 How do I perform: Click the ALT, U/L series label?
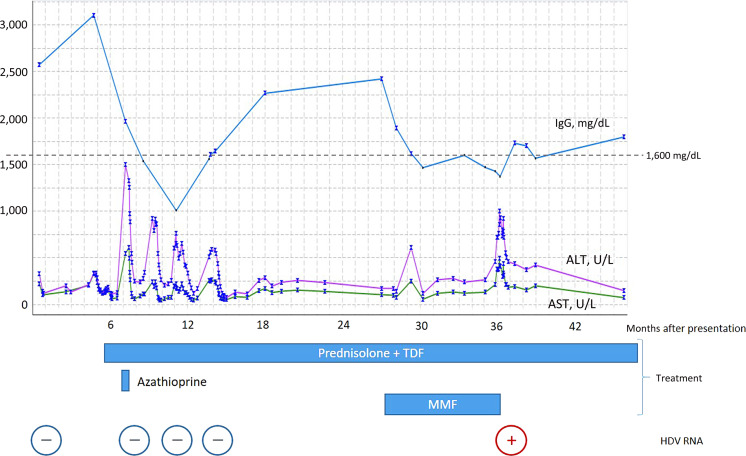589,259
